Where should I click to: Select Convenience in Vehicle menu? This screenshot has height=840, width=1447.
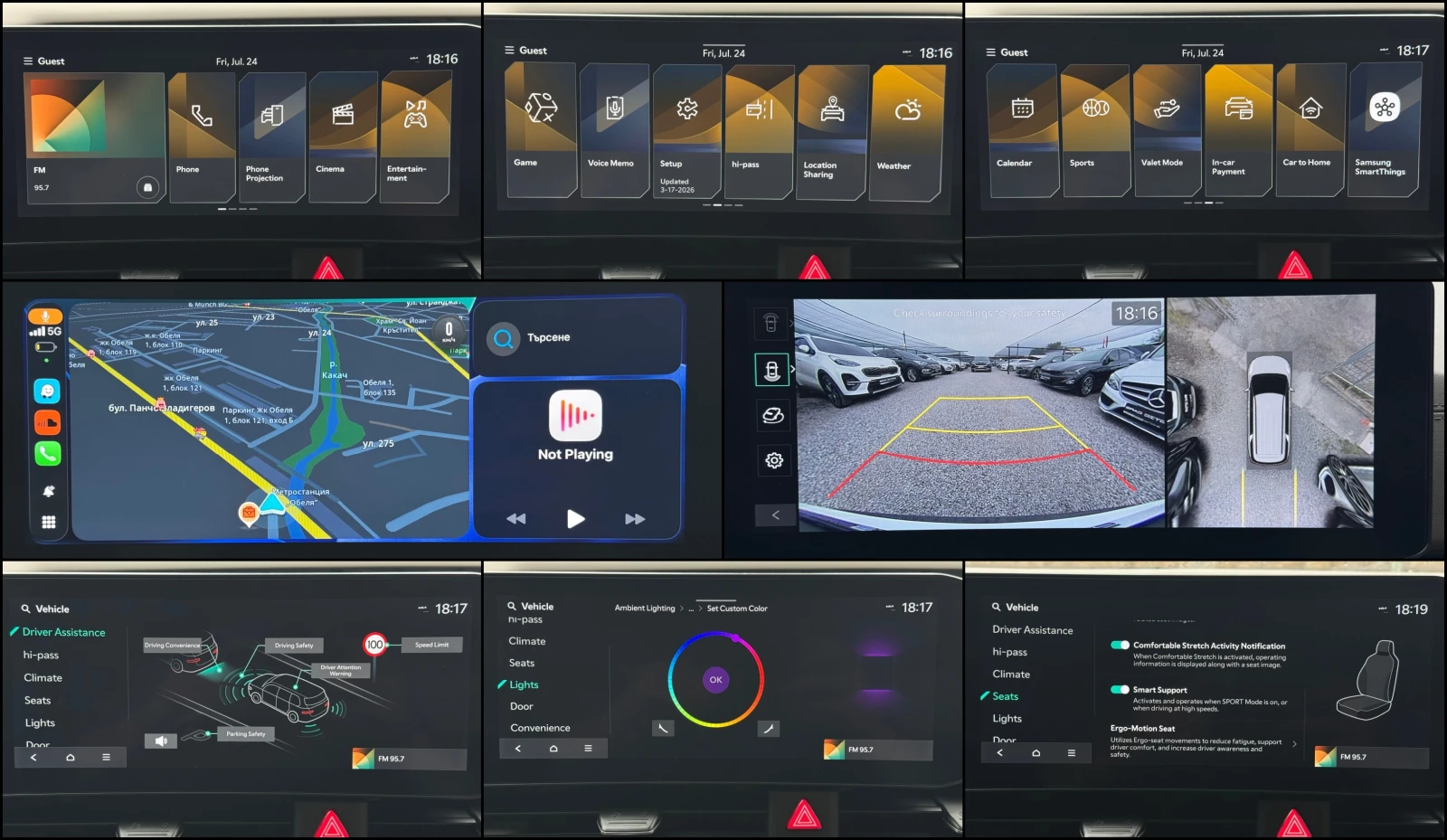(x=540, y=728)
